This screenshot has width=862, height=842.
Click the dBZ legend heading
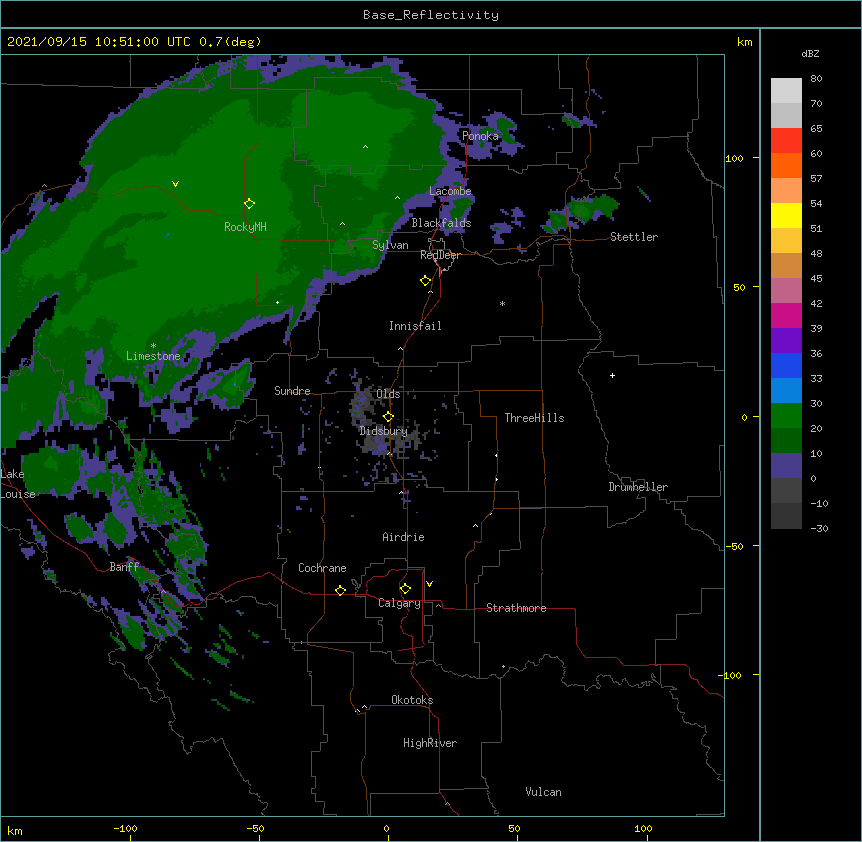point(810,54)
